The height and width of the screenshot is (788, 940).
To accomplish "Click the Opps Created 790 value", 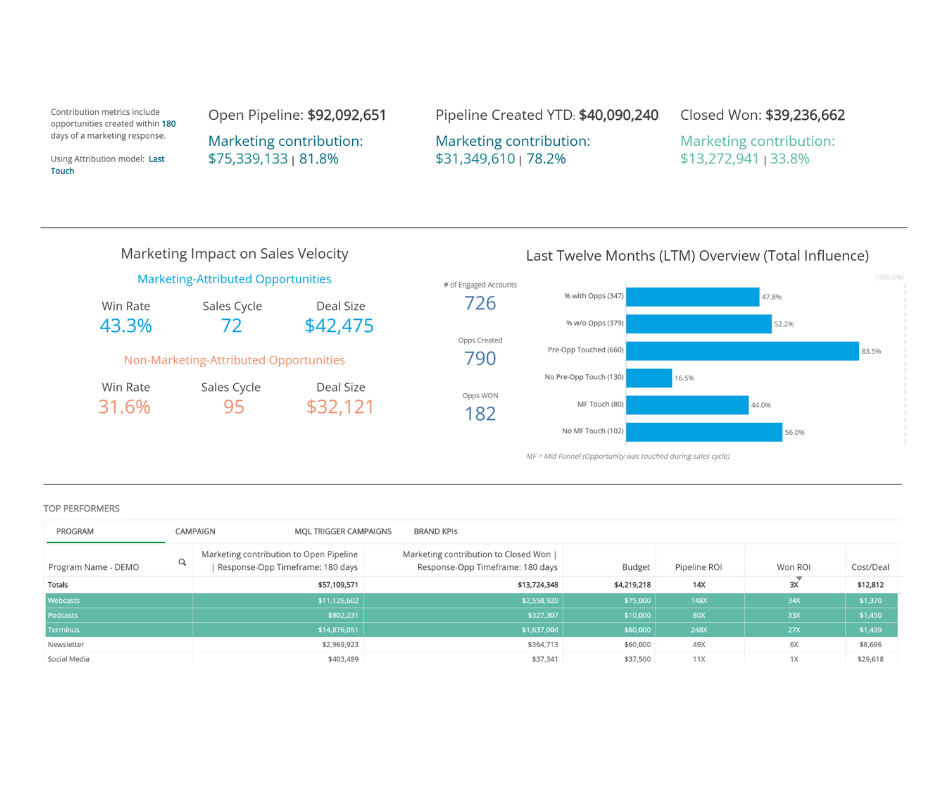I will (x=480, y=359).
